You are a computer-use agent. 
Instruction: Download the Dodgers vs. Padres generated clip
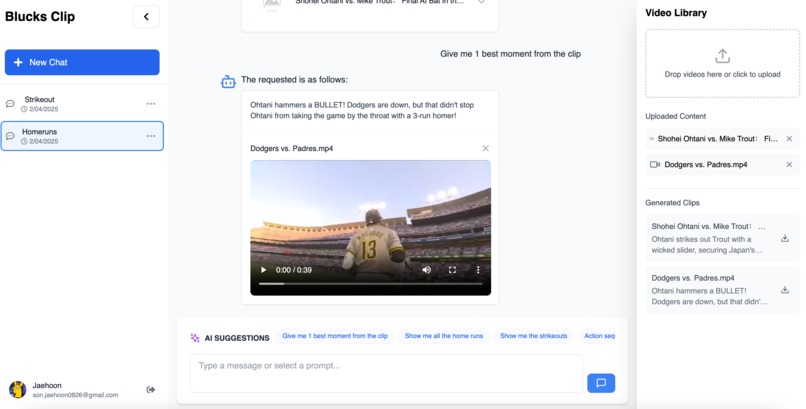(x=785, y=290)
